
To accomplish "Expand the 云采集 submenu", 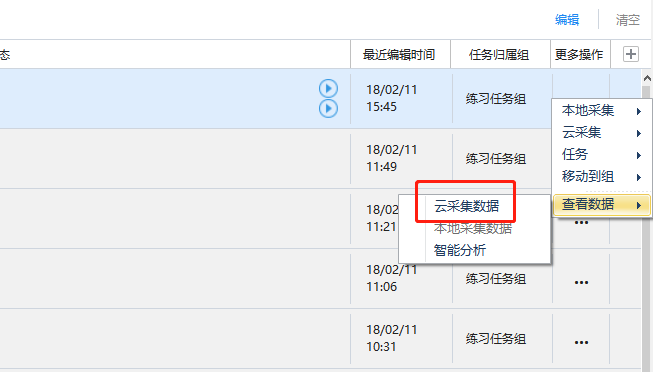I will [x=601, y=132].
